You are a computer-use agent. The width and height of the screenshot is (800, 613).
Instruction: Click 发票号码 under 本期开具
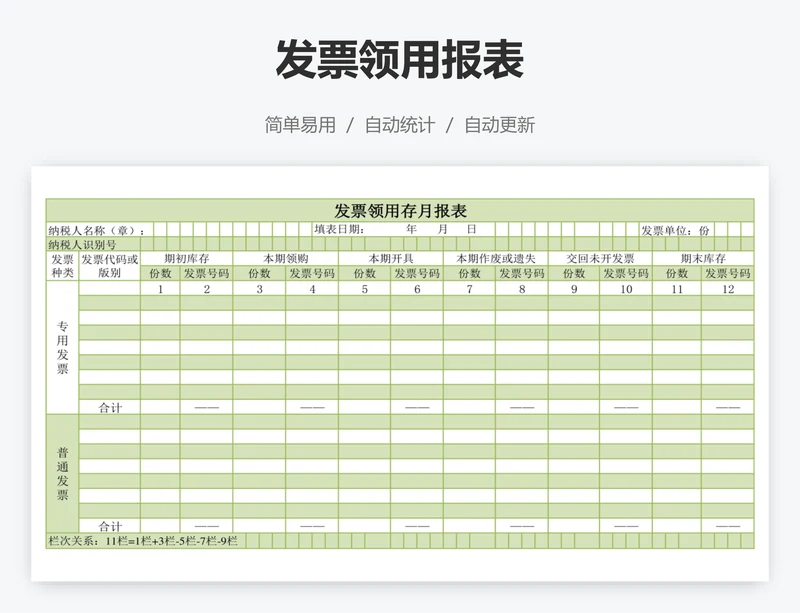tap(417, 274)
